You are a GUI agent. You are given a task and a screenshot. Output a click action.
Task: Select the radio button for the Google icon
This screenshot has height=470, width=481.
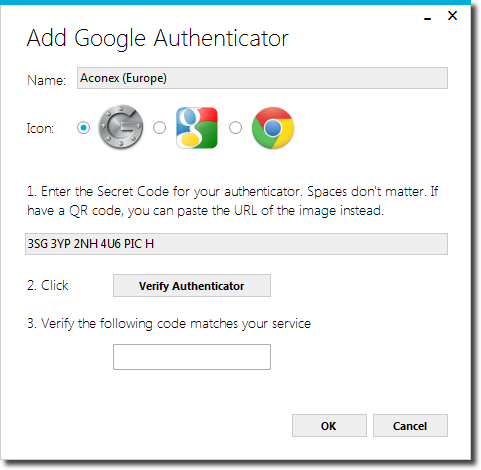[x=159, y=128]
